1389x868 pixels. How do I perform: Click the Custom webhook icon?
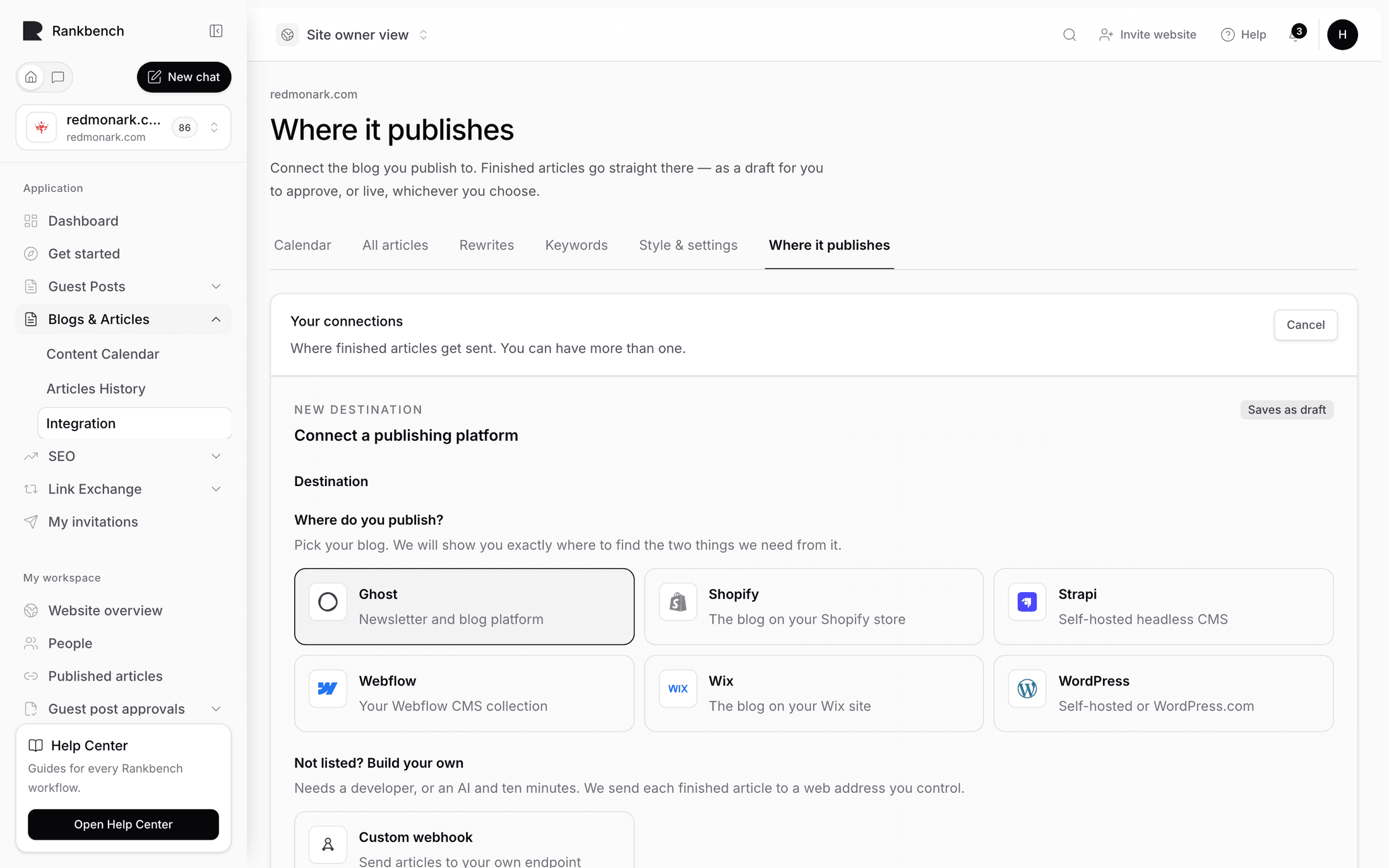pos(328,844)
